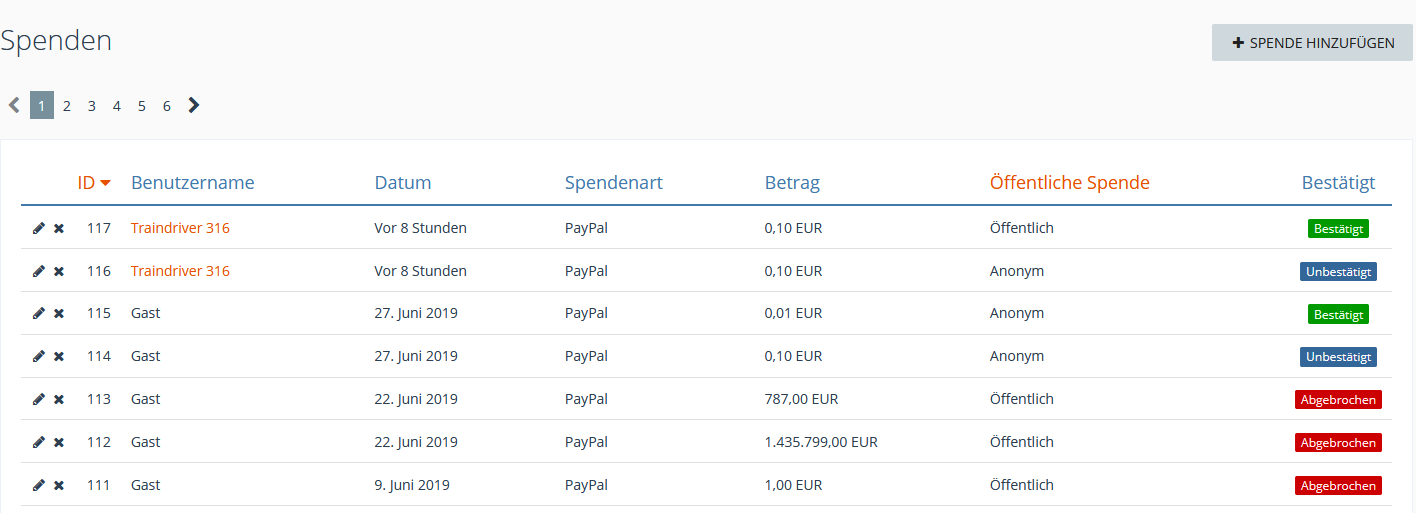Click the Unbestätigt badge of donation 114
Screen dimensions: 1416x513
[1338, 357]
